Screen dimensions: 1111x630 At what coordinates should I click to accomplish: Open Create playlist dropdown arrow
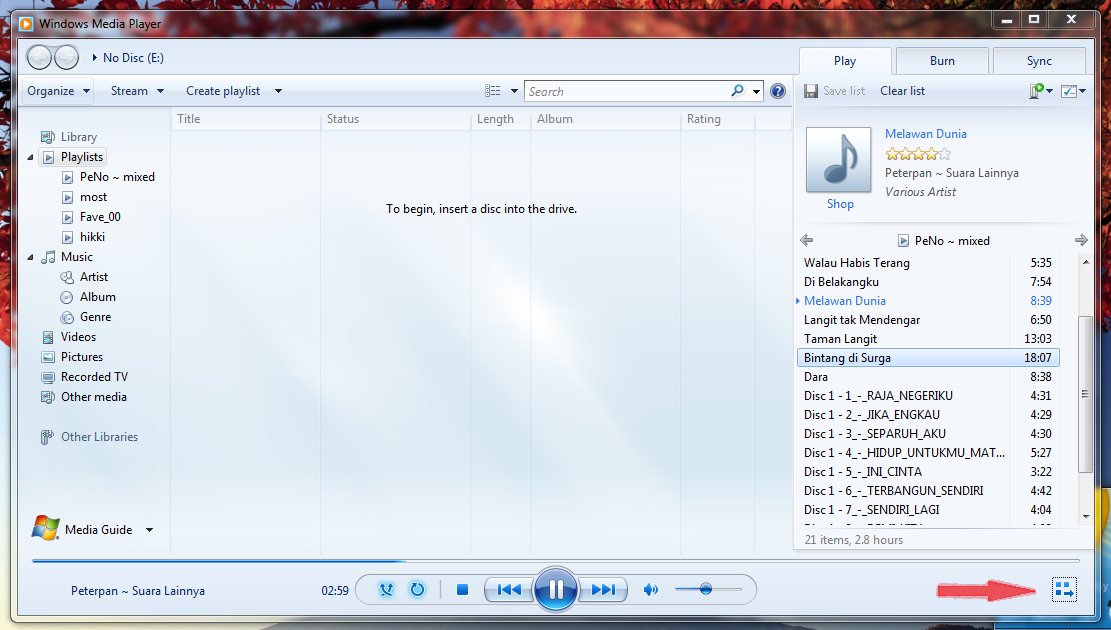coord(278,91)
